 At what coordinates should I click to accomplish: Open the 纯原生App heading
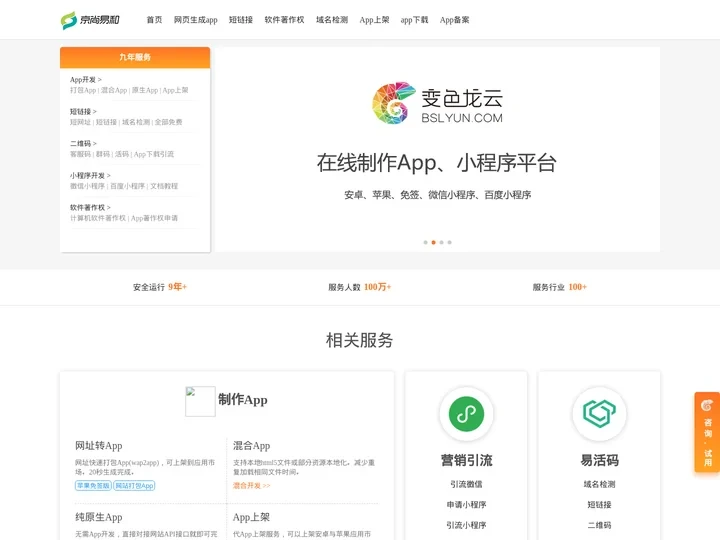coord(99,517)
